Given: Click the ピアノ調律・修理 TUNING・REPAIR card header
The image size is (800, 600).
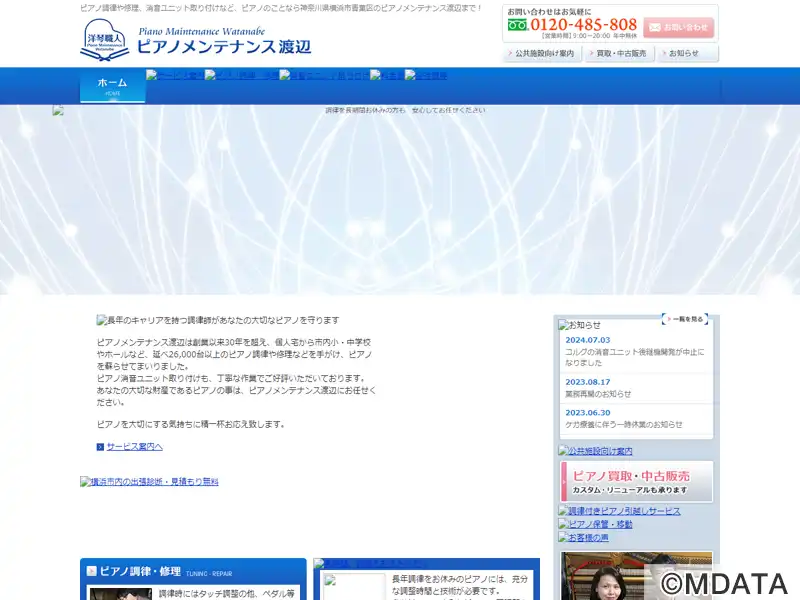Looking at the screenshot, I should pyautogui.click(x=193, y=571).
